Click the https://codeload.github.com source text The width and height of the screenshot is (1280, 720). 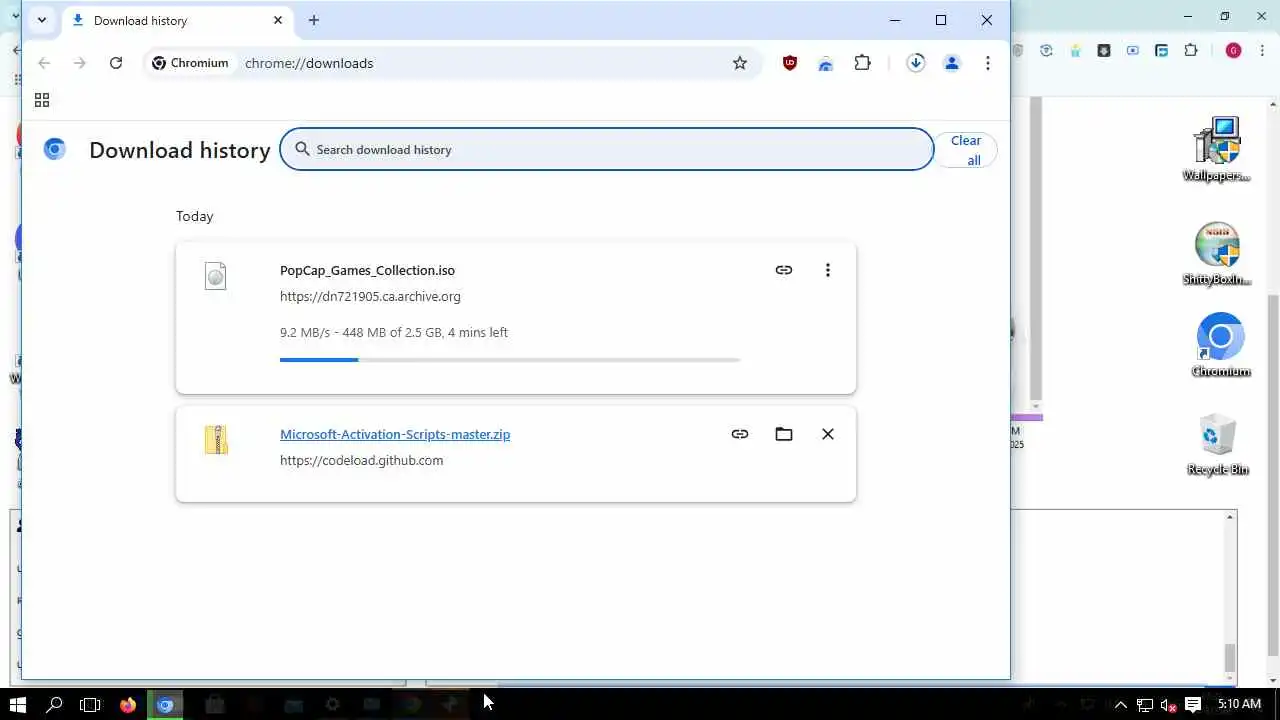(361, 460)
